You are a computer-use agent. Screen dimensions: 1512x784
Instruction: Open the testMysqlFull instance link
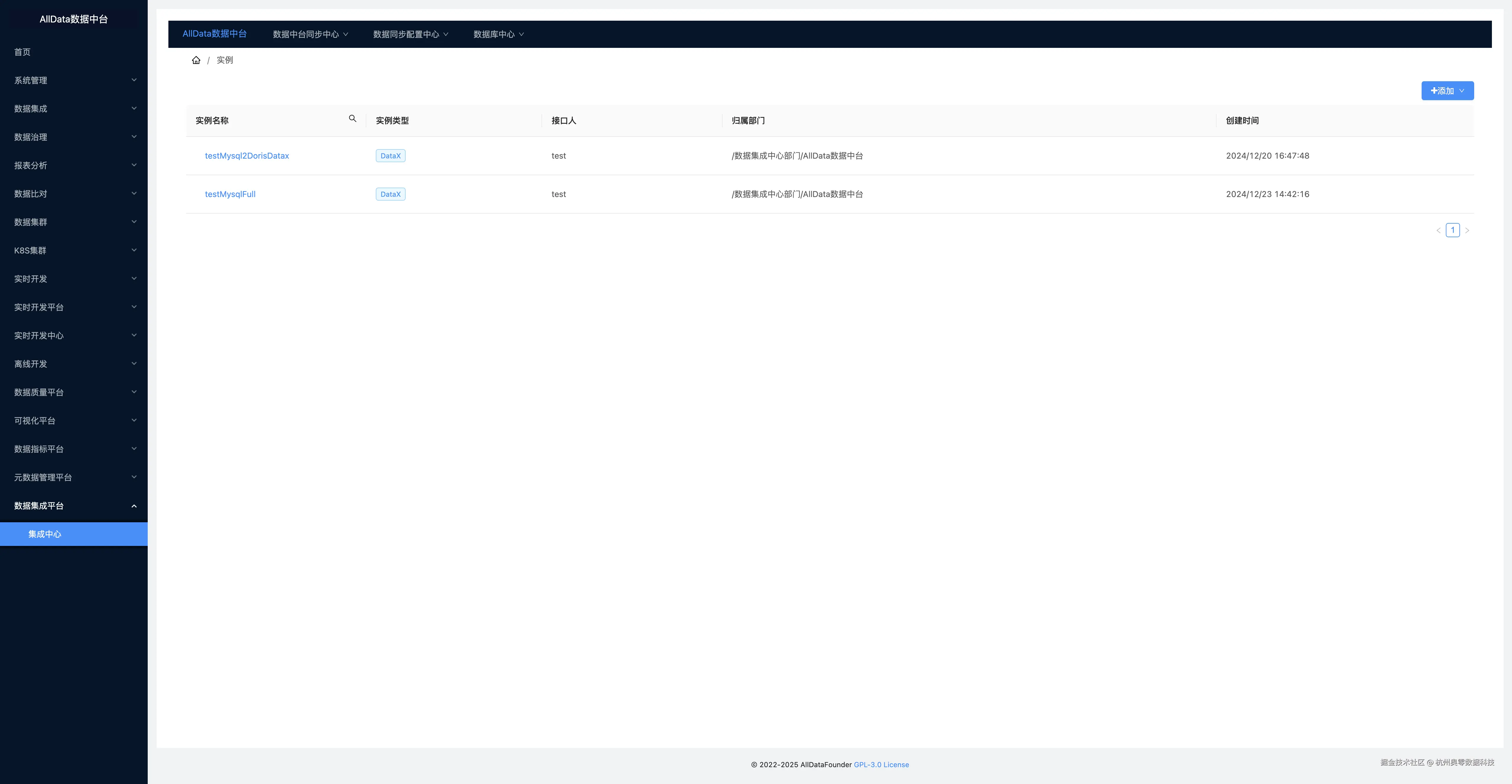click(230, 194)
